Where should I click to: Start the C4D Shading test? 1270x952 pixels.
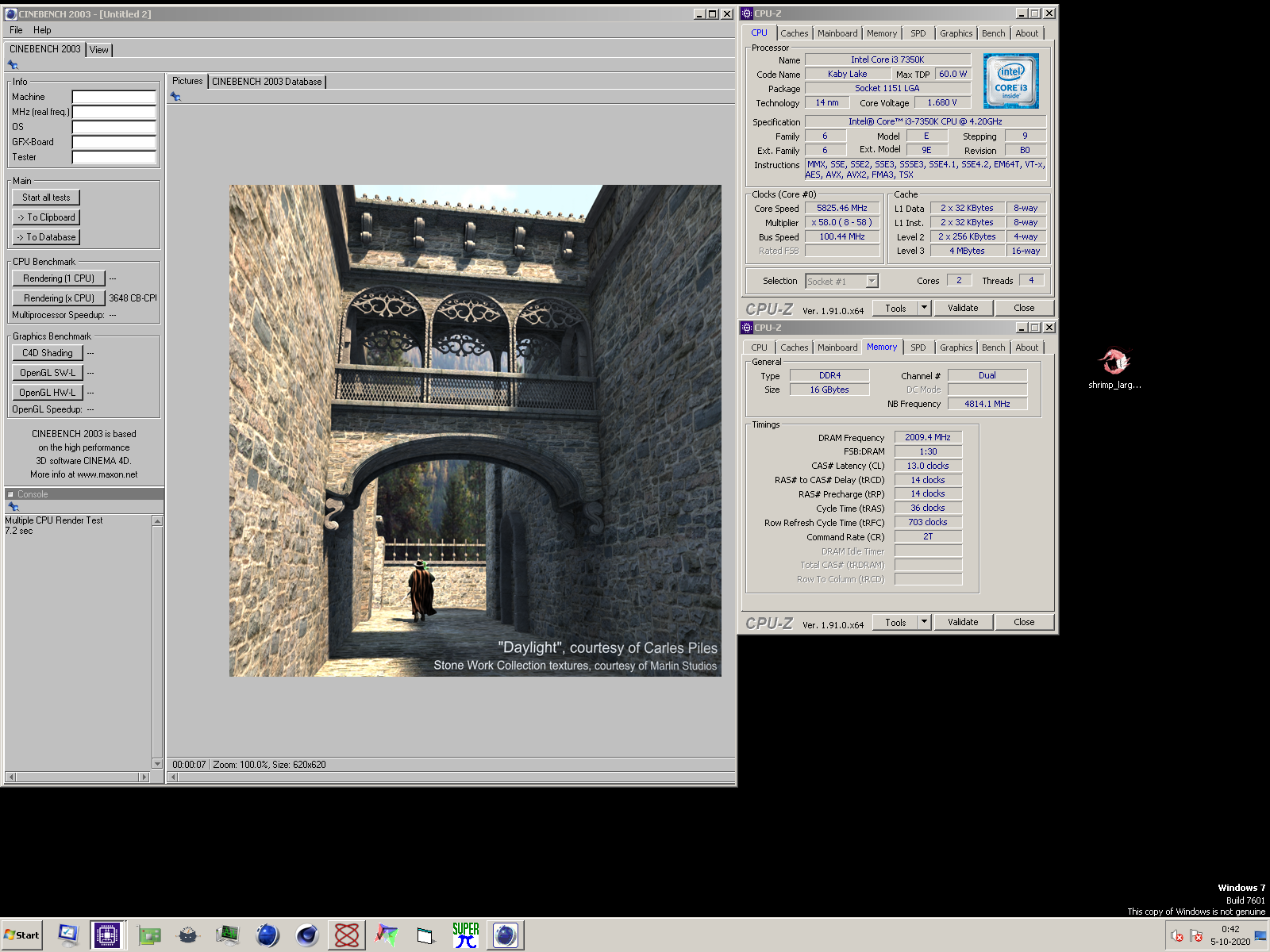click(48, 353)
